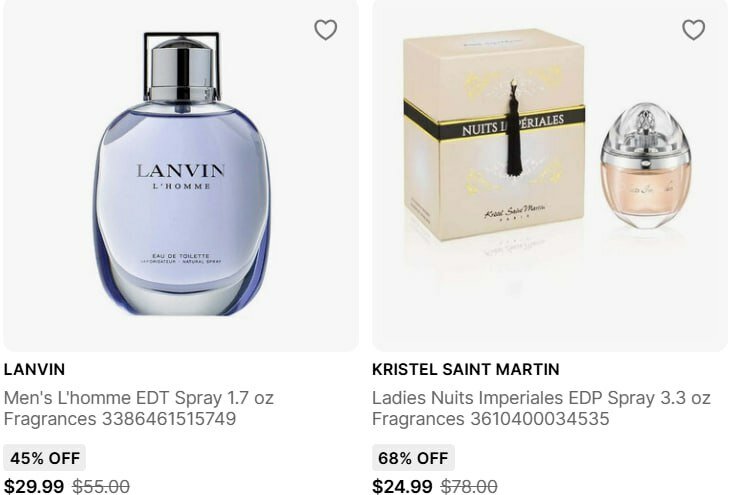Select the silver cap of the Lanvin bottle
The width and height of the screenshot is (732, 495).
pos(182,69)
